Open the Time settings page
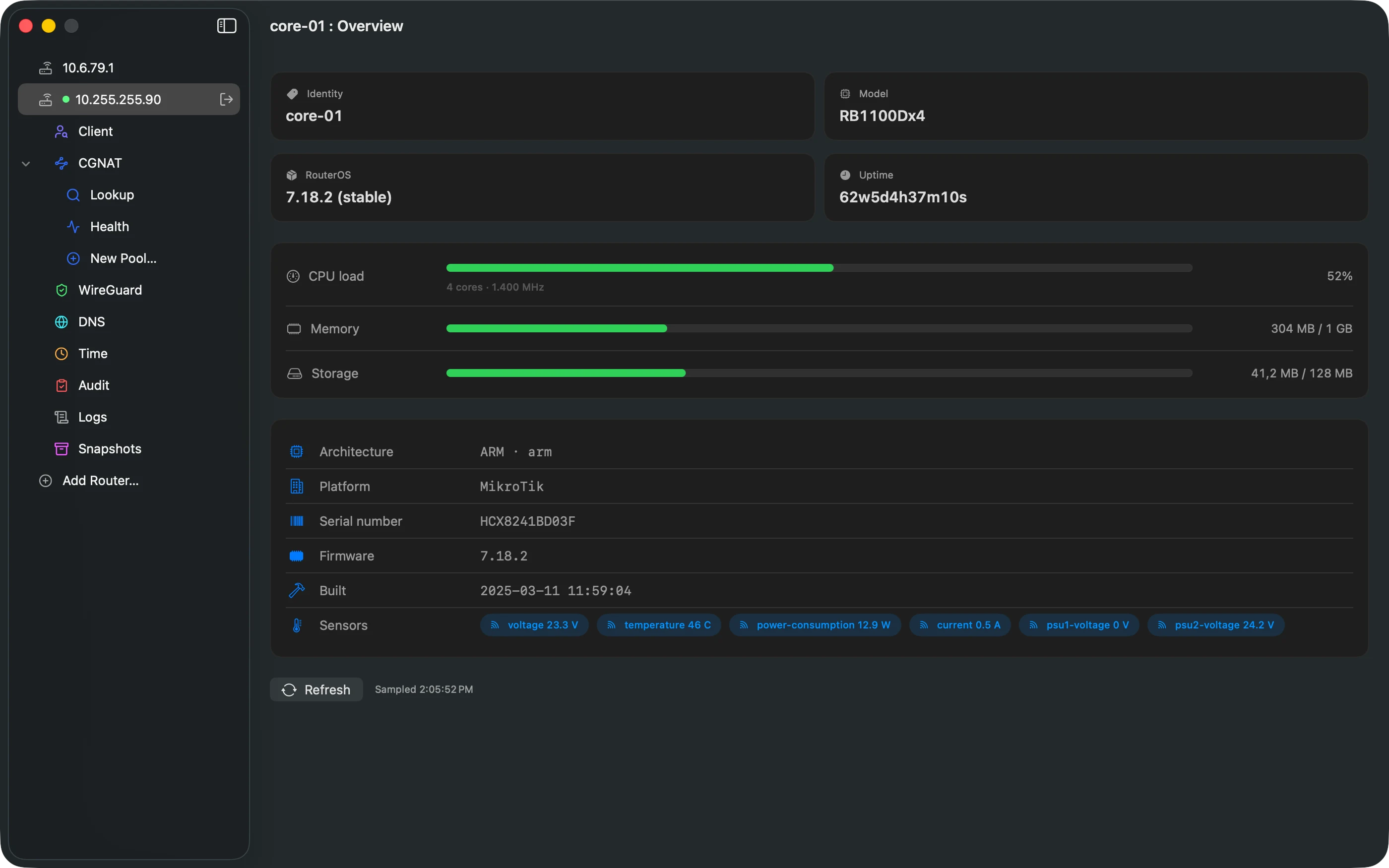Screen dimensions: 1389x868 tap(128, 354)
